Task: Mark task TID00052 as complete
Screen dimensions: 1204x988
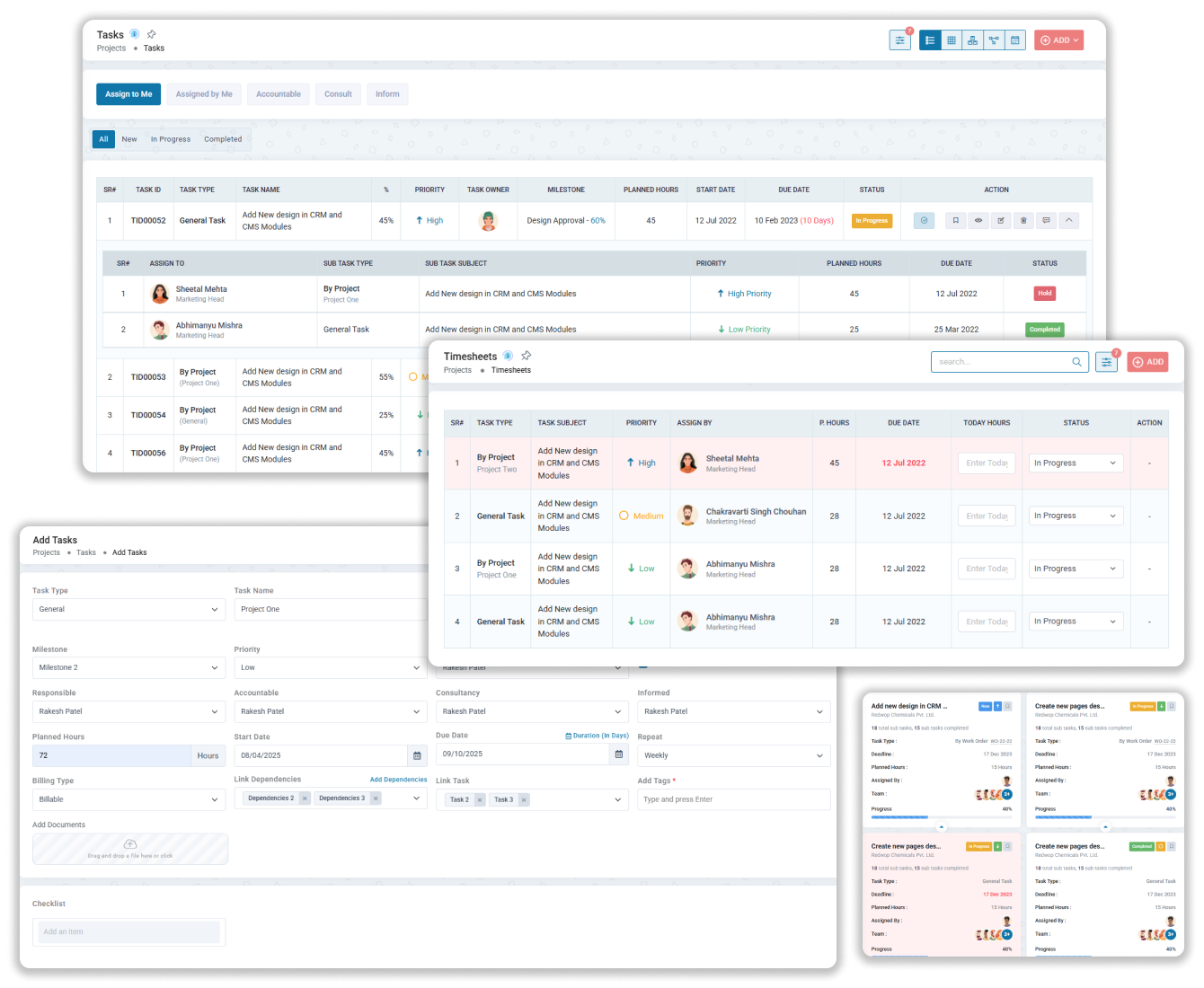Action: pos(924,221)
